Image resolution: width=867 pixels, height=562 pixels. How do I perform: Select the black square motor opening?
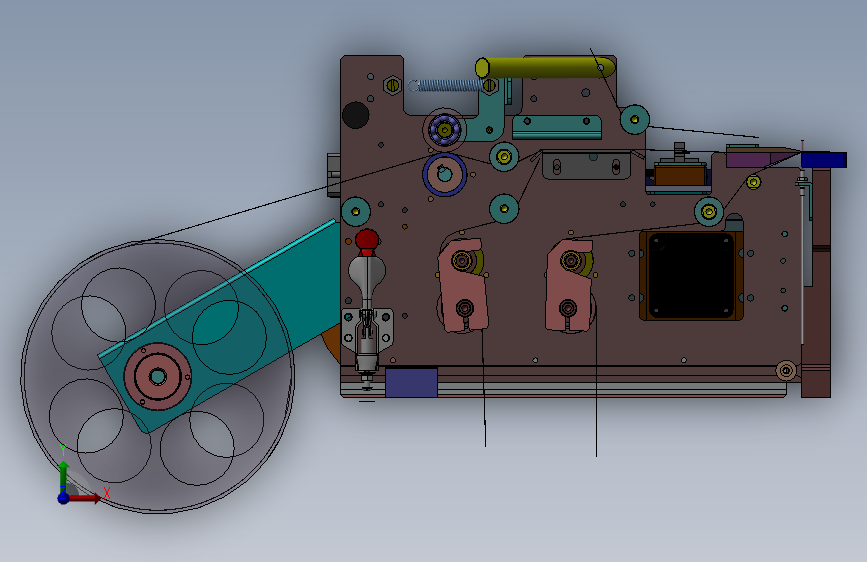(691, 276)
